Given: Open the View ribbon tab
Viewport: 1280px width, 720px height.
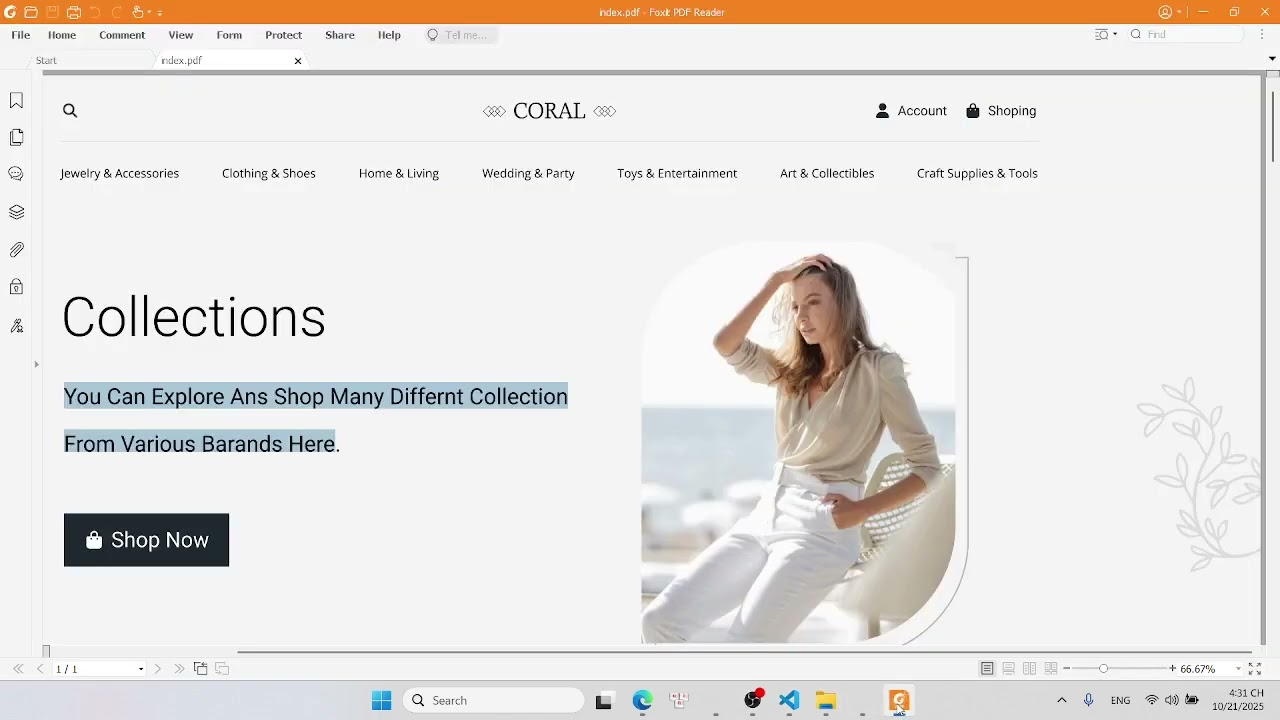Looking at the screenshot, I should tap(181, 35).
